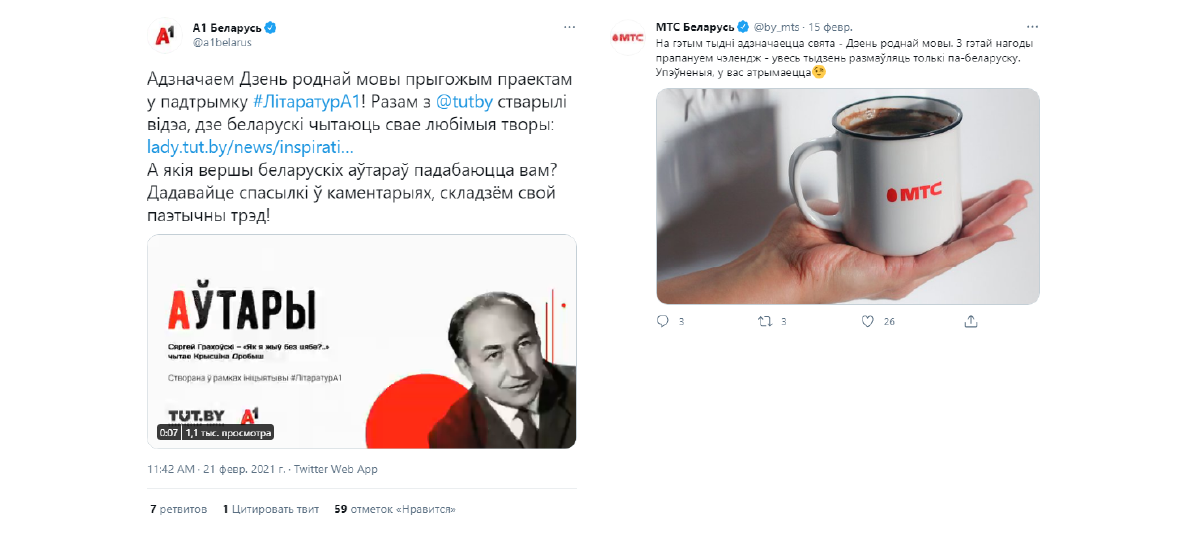View the 7 retweets list
The image size is (1200, 534).
178,509
